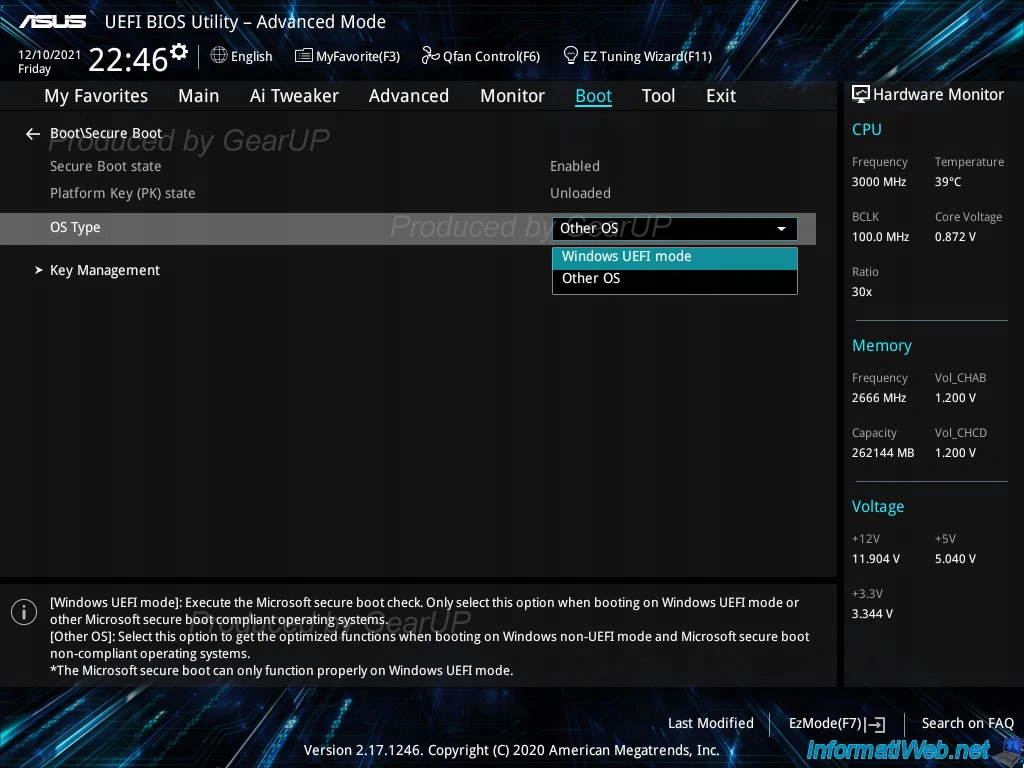Click the Memory section heading
Screen dimensions: 1024x768
pos(882,345)
